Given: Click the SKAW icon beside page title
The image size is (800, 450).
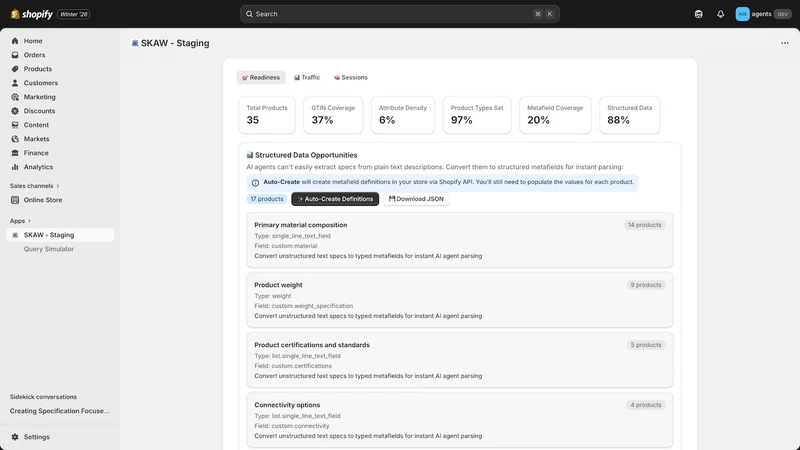Looking at the screenshot, I should (135, 43).
